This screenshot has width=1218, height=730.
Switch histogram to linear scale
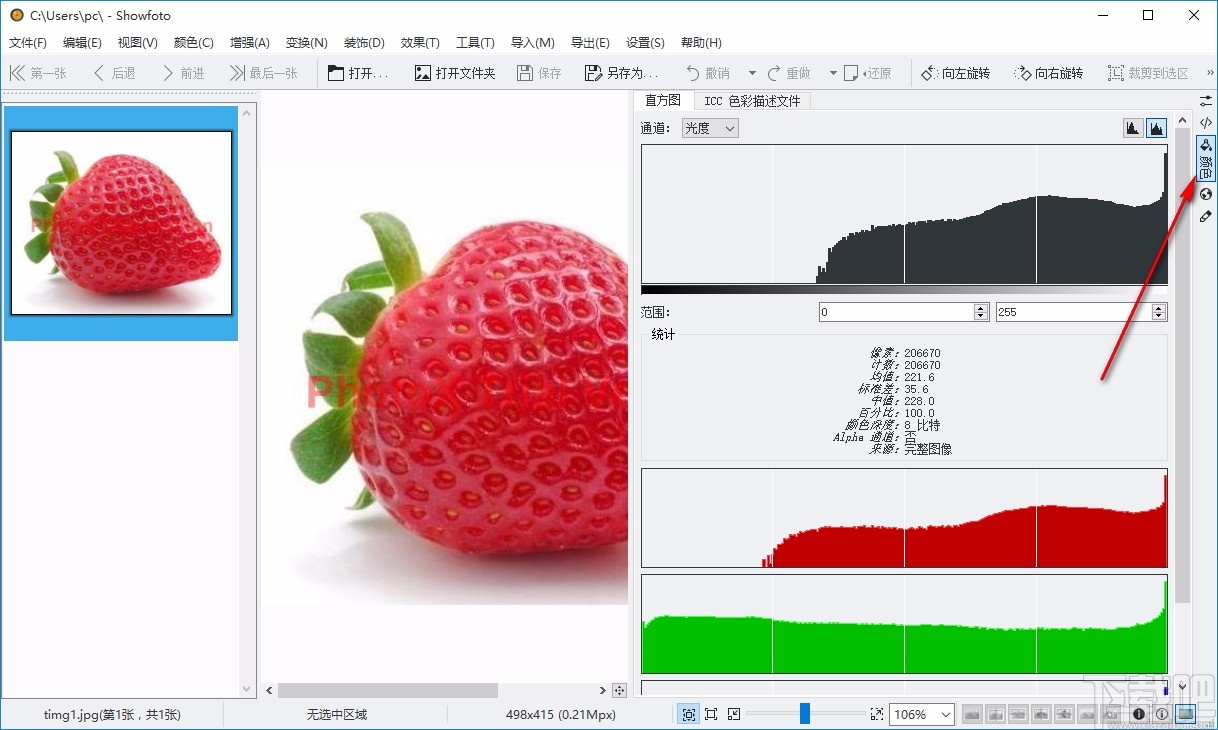pos(1133,128)
